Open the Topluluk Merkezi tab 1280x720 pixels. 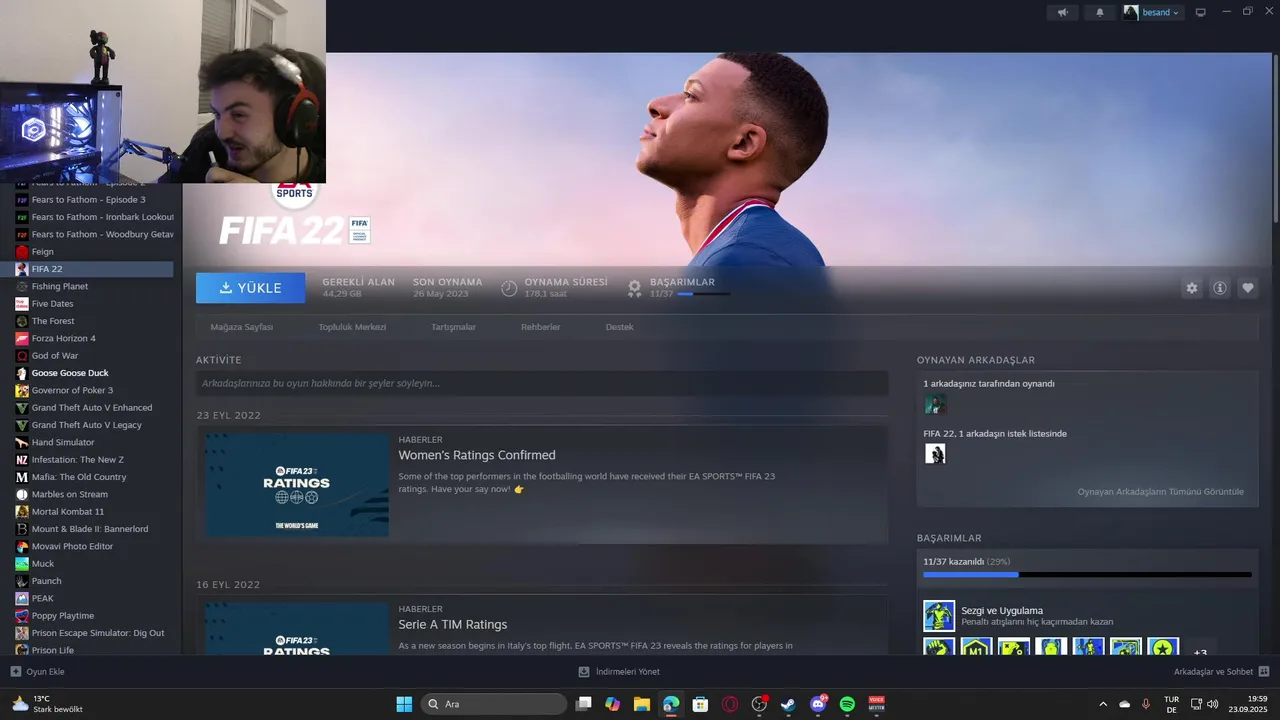coord(352,327)
